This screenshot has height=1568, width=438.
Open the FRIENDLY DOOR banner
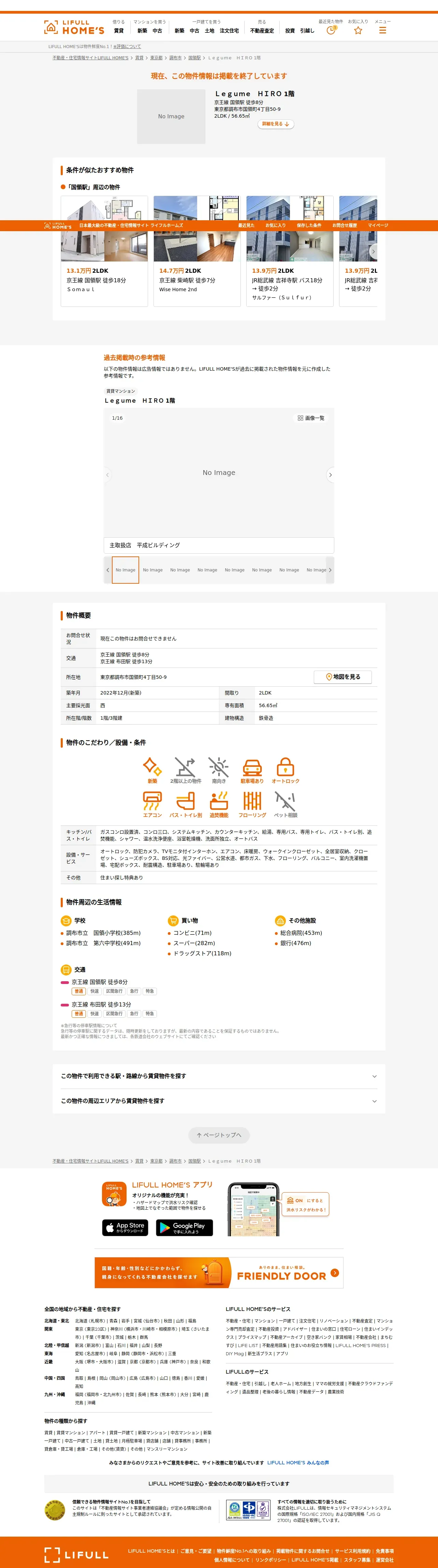click(219, 1273)
